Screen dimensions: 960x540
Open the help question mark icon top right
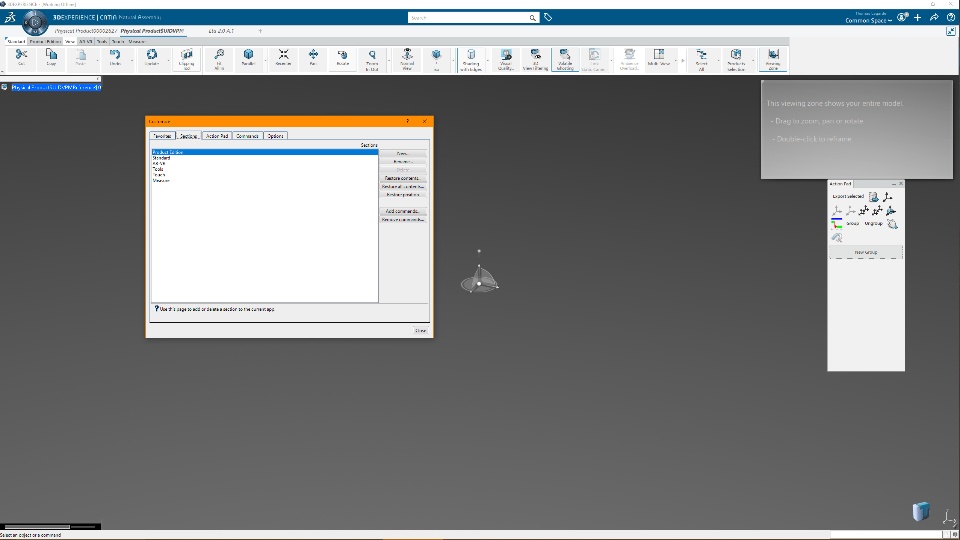click(951, 18)
